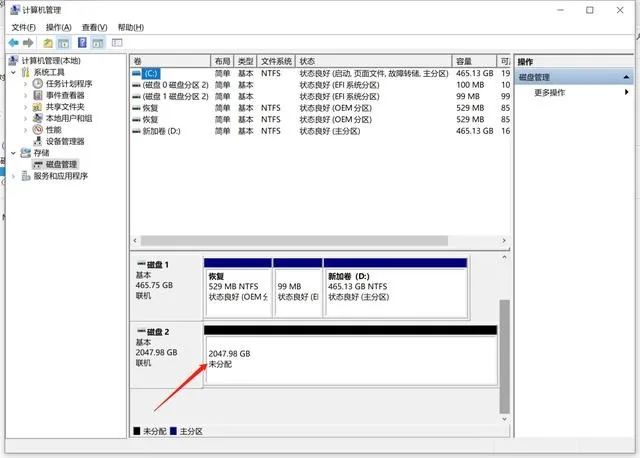This screenshot has height=458, width=640.
Task: Click the 设备管理器 icon
Action: [38, 141]
